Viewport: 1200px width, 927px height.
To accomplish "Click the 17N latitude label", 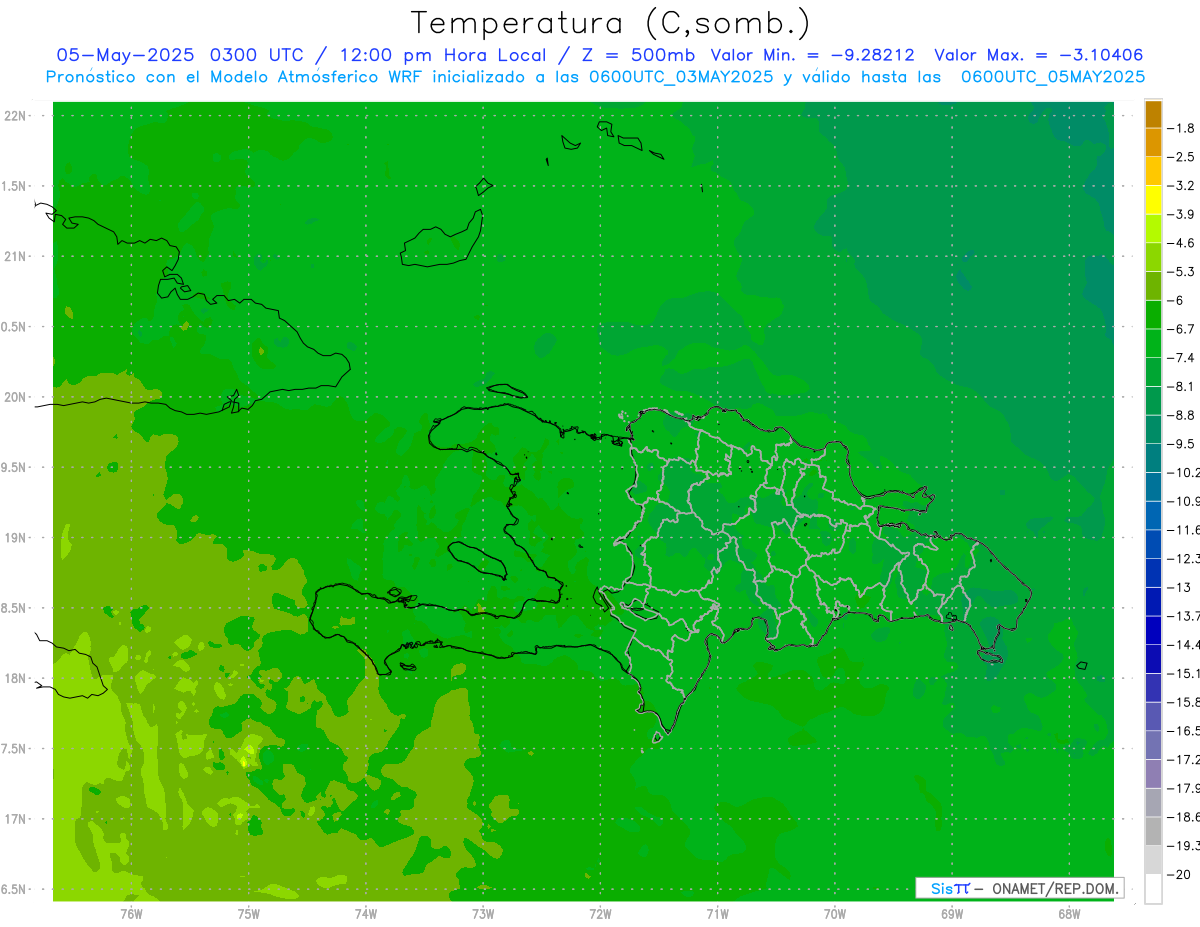I will click(16, 819).
